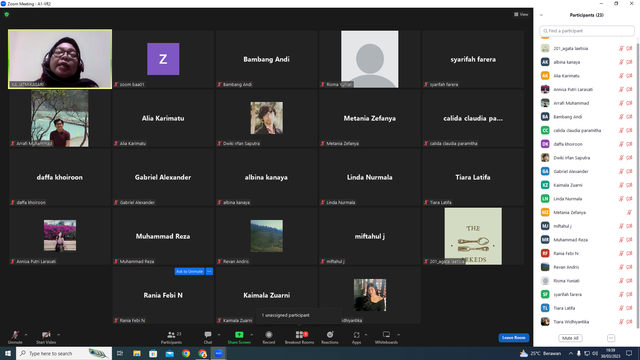Click the zoom baa01 purple Z tile
This screenshot has width=640, height=360.
coord(163,59)
